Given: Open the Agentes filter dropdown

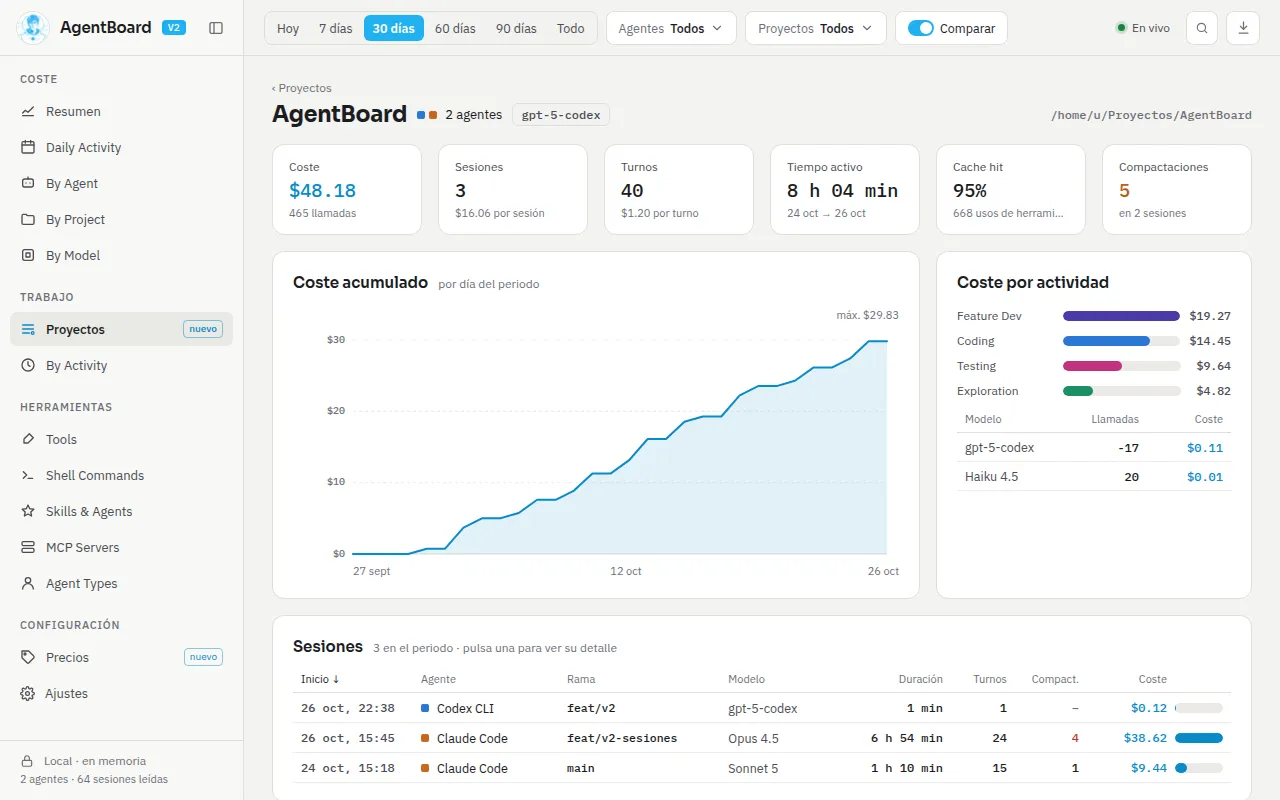Looking at the screenshot, I should coord(671,28).
